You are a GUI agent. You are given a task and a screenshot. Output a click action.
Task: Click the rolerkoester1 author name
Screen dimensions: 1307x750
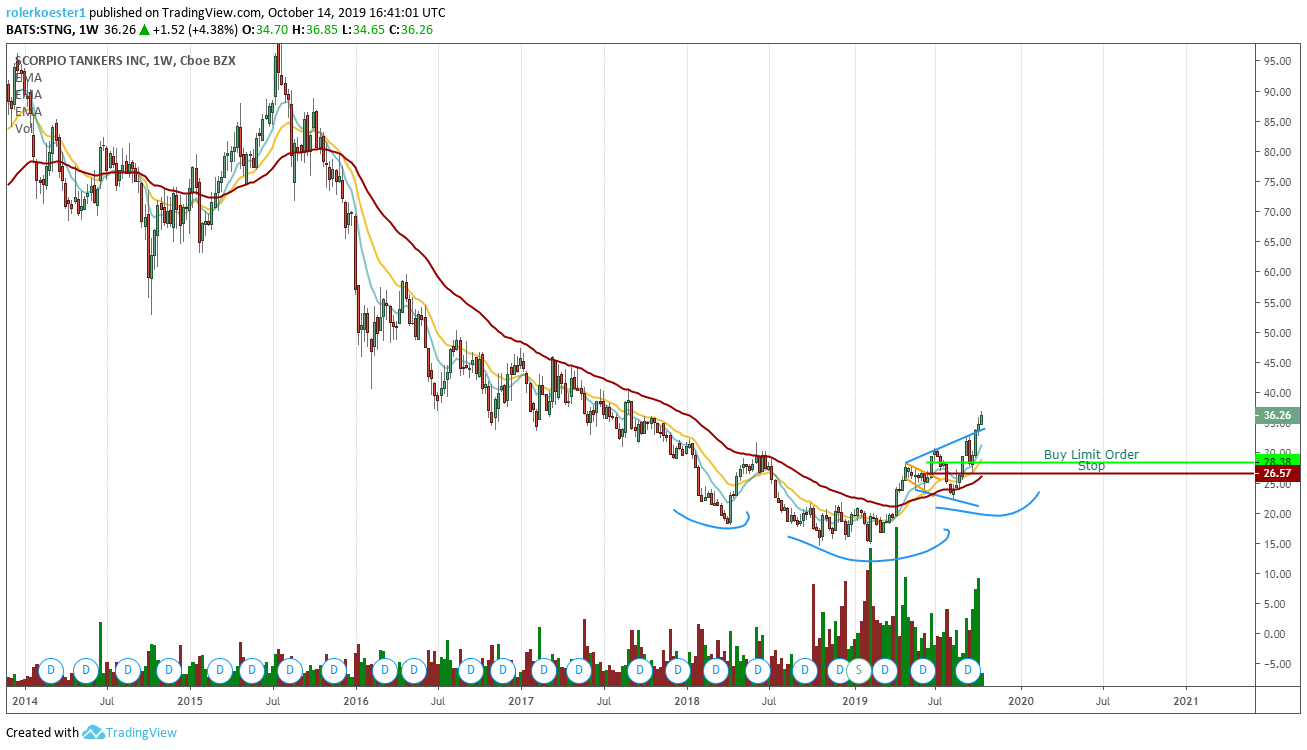click(x=46, y=13)
